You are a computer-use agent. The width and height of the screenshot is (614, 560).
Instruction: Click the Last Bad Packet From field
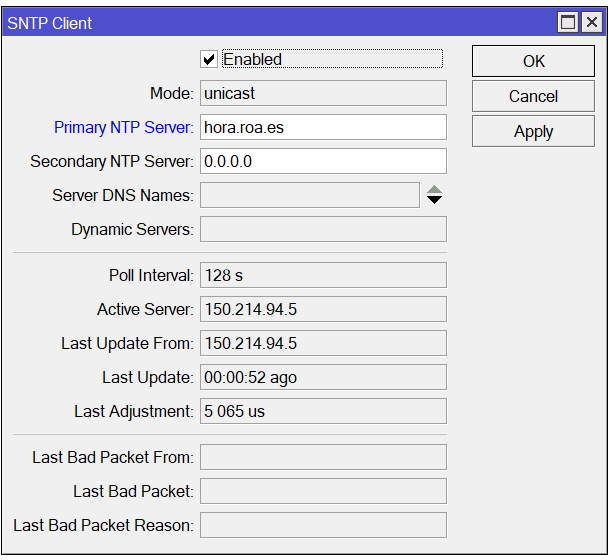click(x=323, y=457)
